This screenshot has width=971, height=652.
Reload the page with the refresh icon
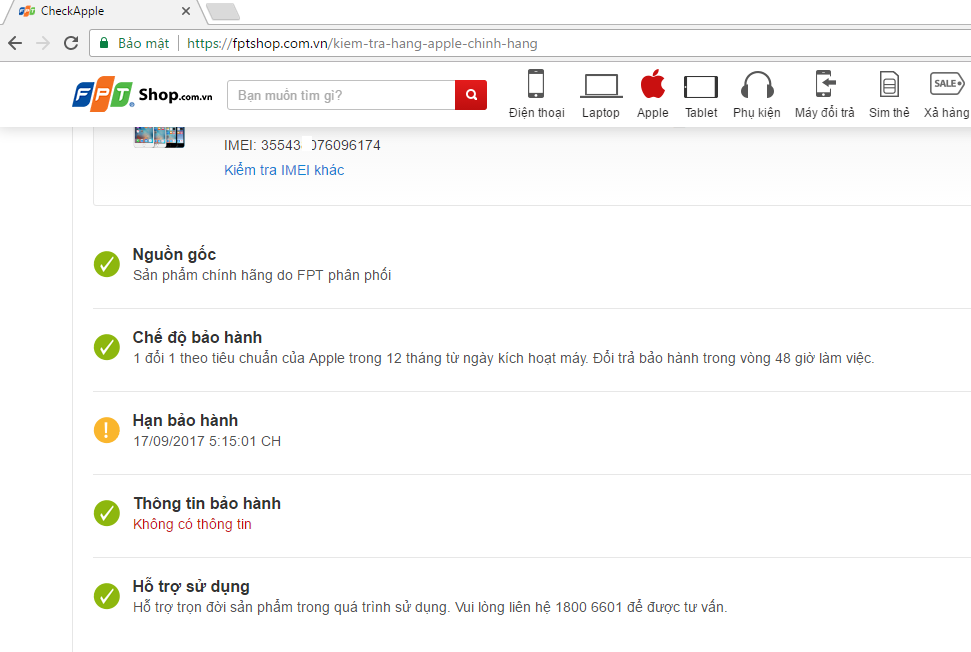pyautogui.click(x=71, y=43)
